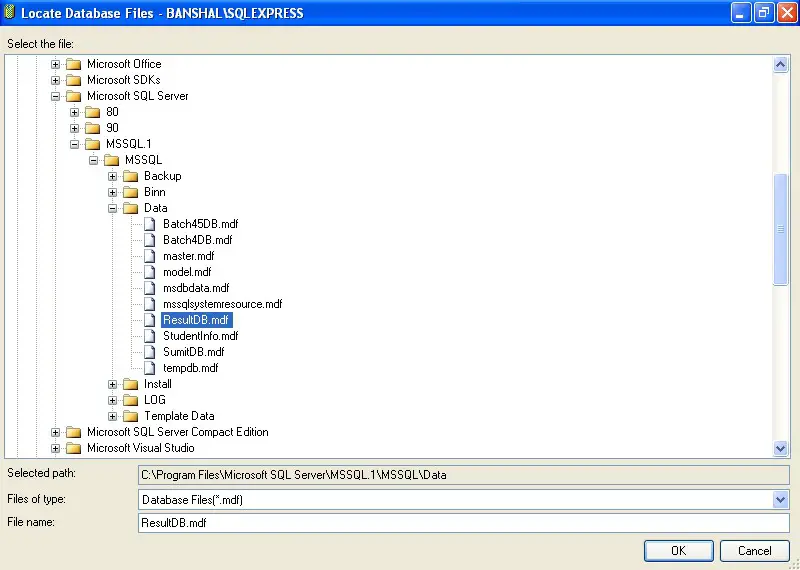Screen dimensions: 800x570
Task: Expand the 80 folder node
Action: point(74,113)
